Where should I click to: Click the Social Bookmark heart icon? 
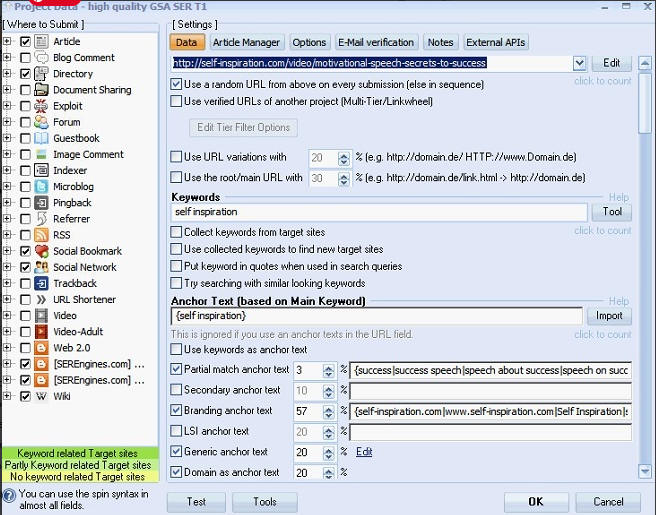point(42,251)
